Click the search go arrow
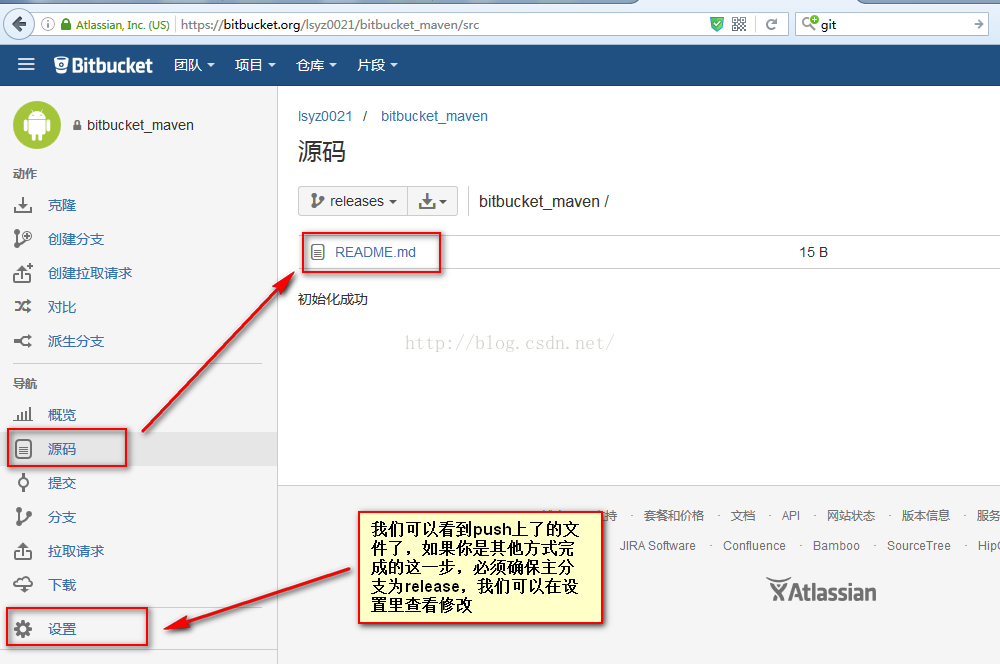This screenshot has width=1000, height=664. pyautogui.click(x=979, y=24)
